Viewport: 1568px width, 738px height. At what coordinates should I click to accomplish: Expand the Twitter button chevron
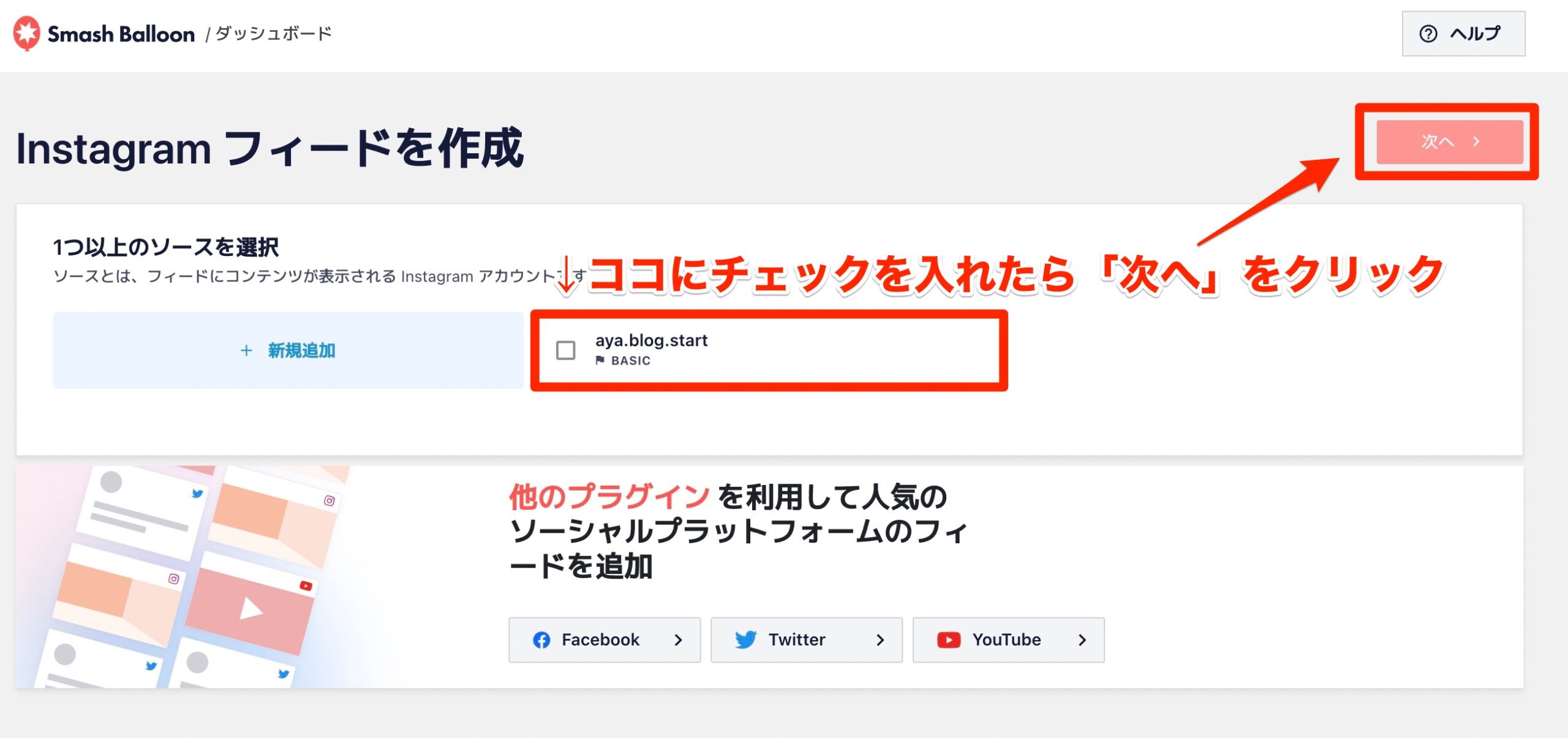[x=880, y=640]
